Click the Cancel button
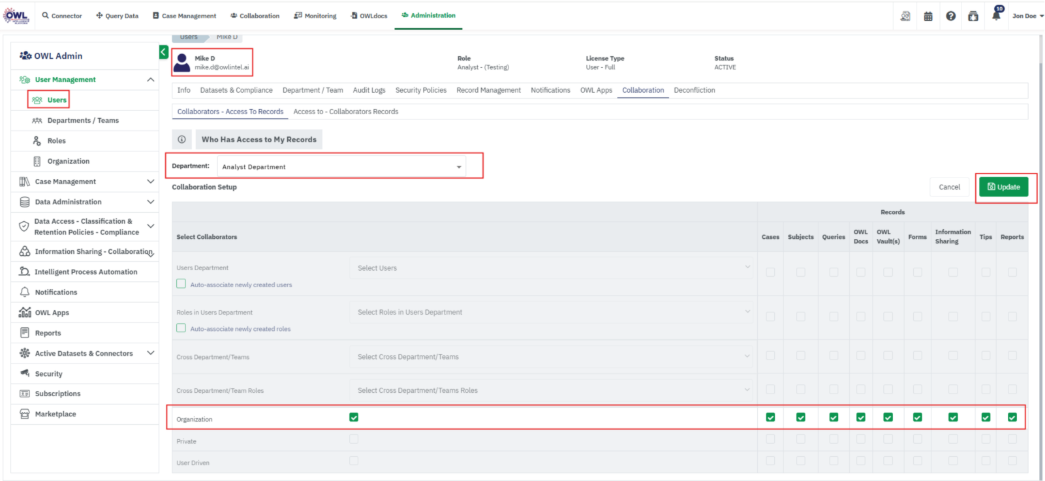 point(949,187)
